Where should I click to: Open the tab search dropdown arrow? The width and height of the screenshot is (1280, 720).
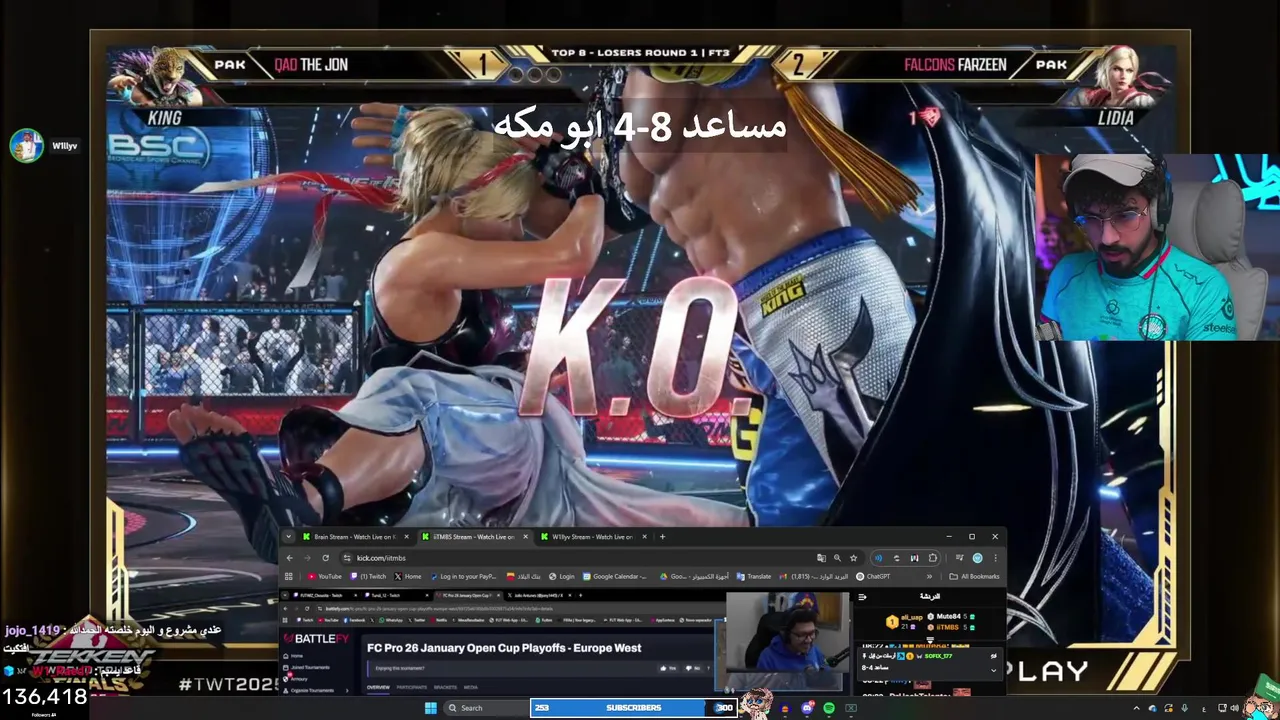pyautogui.click(x=289, y=537)
